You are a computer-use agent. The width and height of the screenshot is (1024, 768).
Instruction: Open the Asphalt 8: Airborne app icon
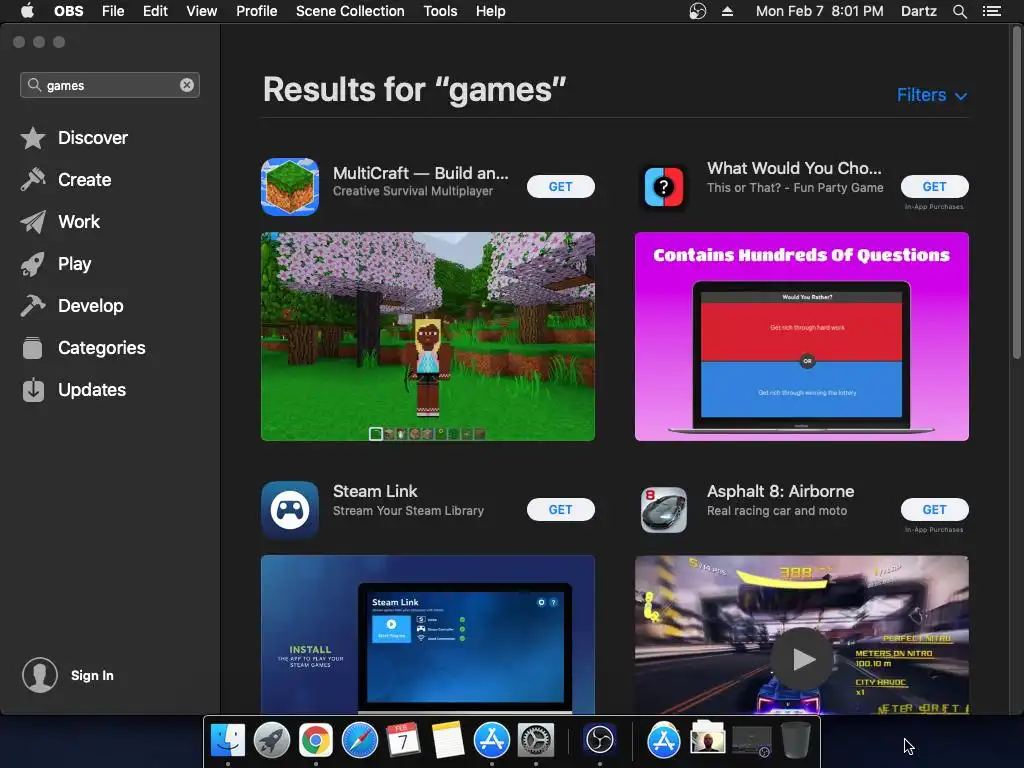pyautogui.click(x=664, y=509)
